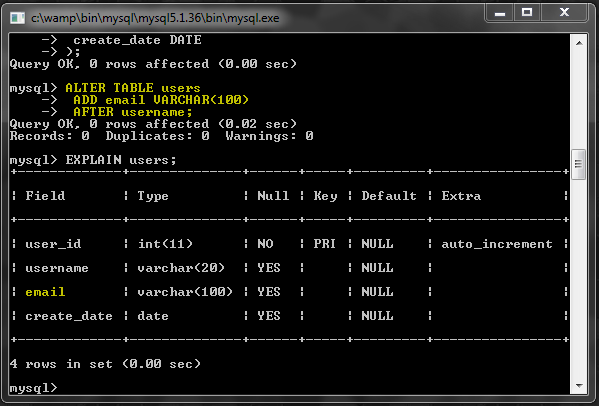Click the PRI value in Key column
The image size is (599, 406).
pyautogui.click(x=324, y=244)
